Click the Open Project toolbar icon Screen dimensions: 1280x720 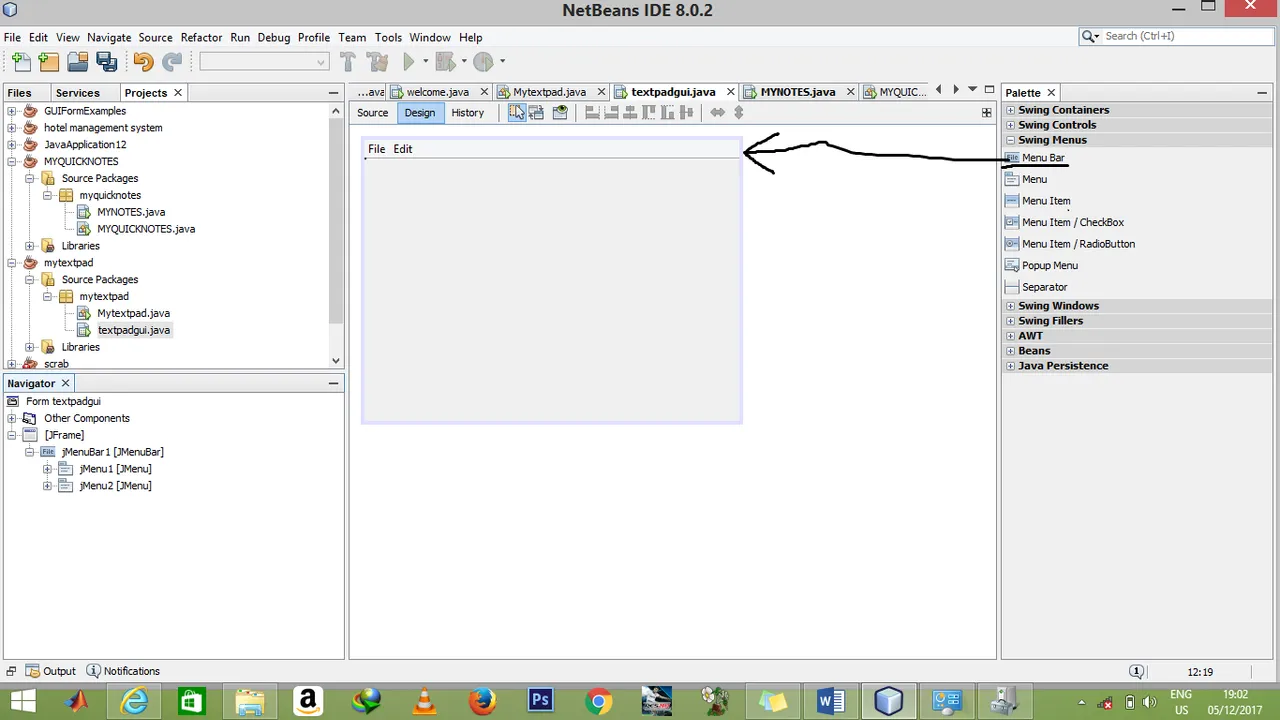tap(78, 62)
